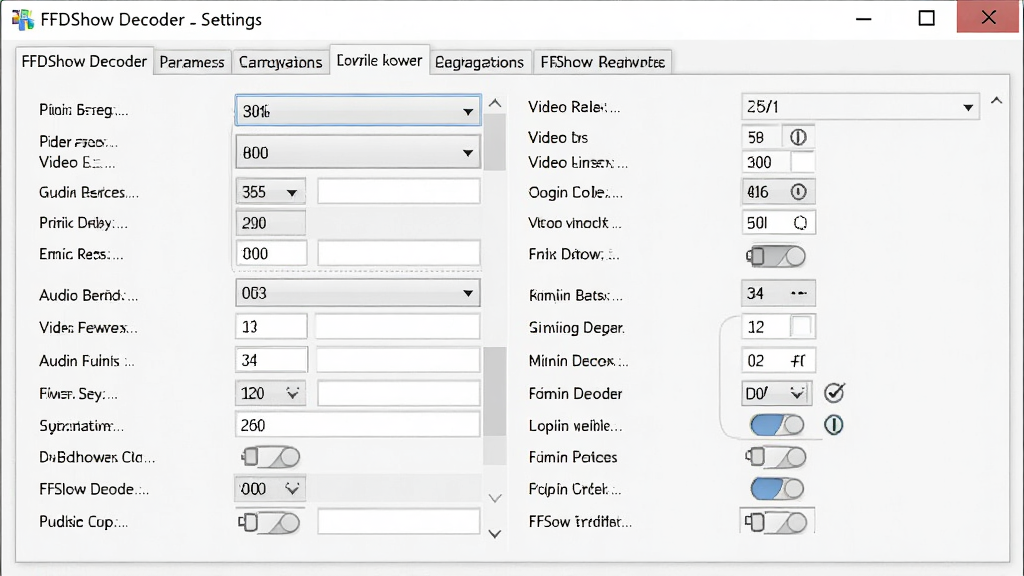
Task: Minimize the FFDShow Decoder Settings window
Action: tap(863, 19)
